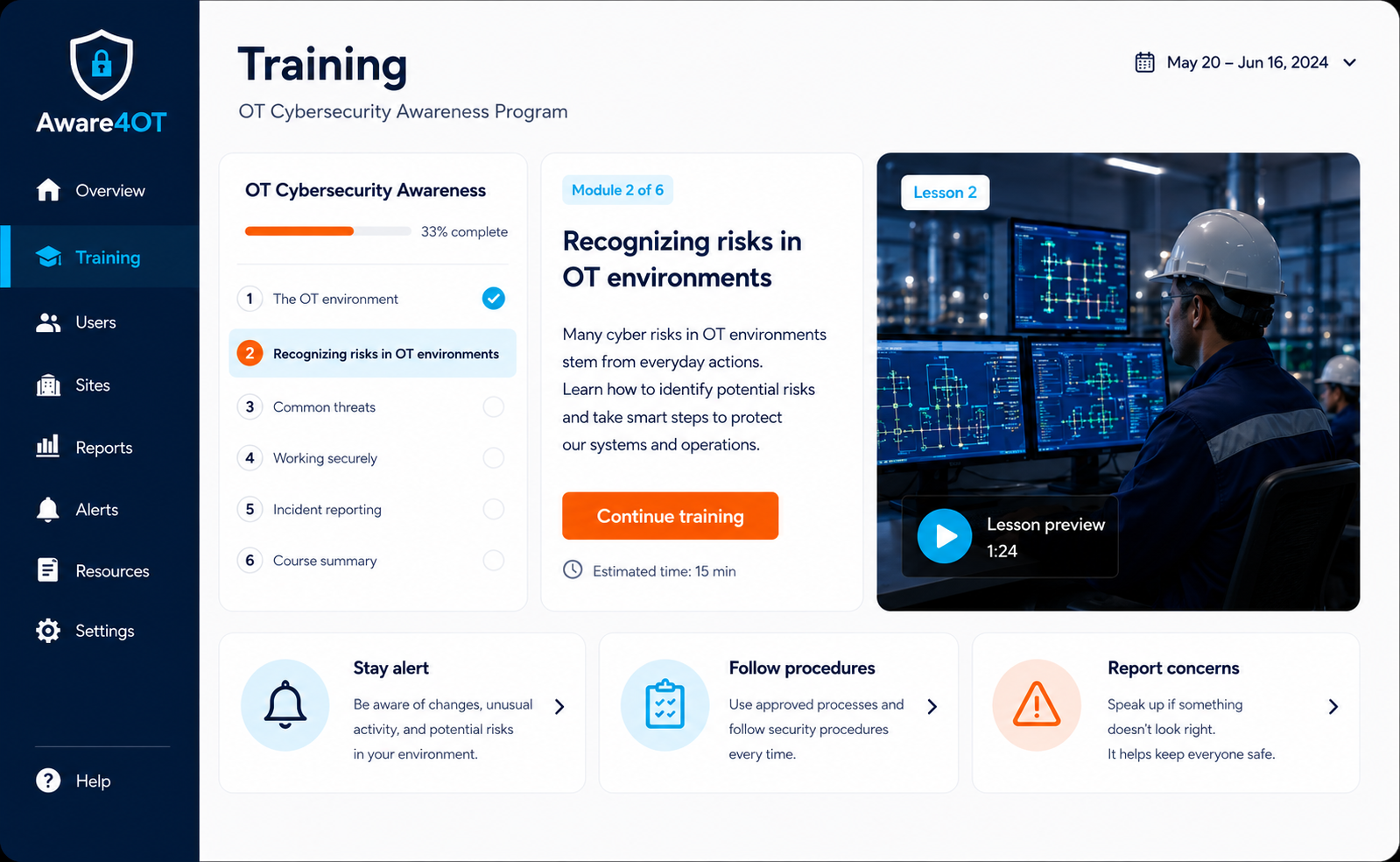Click the course progress bar
This screenshot has height=862, width=1400.
pyautogui.click(x=327, y=231)
